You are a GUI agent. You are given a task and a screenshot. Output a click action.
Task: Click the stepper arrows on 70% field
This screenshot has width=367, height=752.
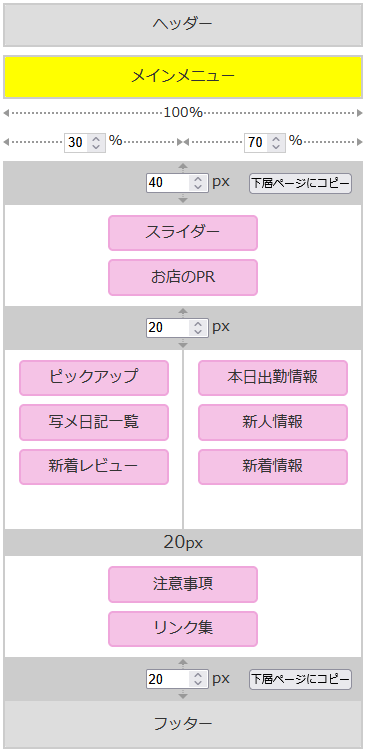pyautogui.click(x=276, y=143)
